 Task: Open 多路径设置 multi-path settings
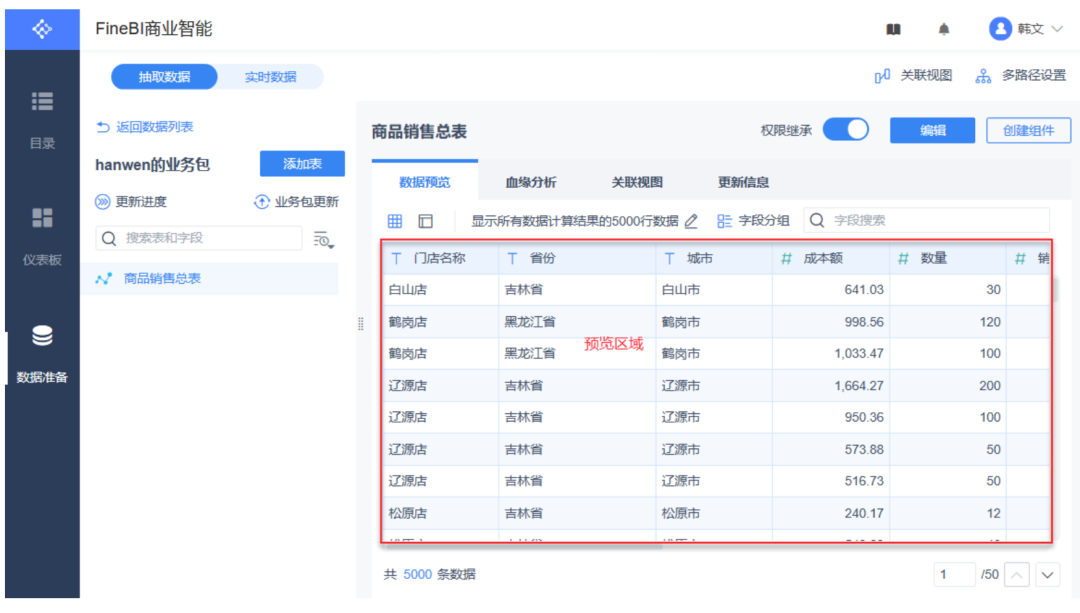(x=1021, y=76)
